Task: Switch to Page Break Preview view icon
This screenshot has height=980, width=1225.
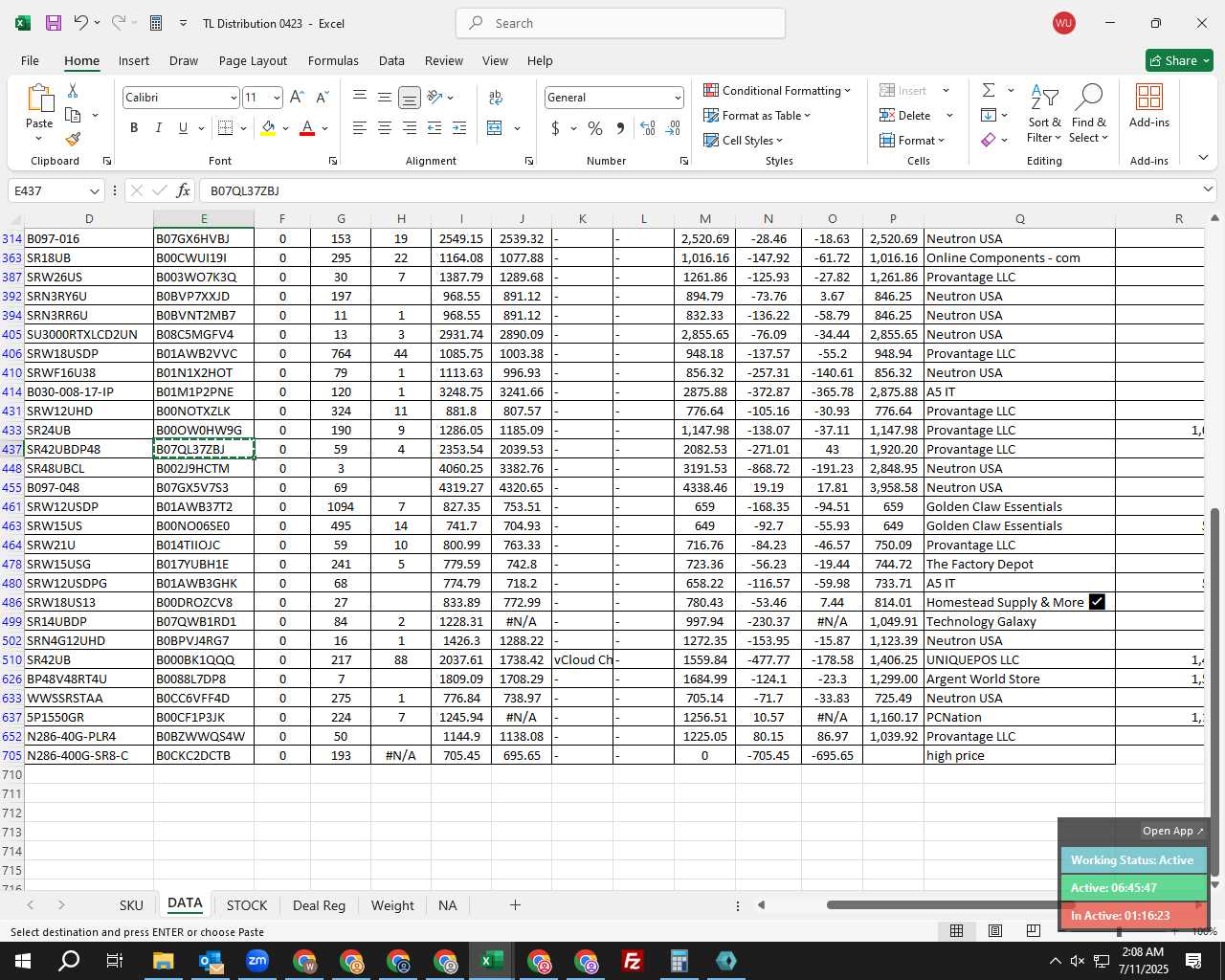Action: (1033, 930)
